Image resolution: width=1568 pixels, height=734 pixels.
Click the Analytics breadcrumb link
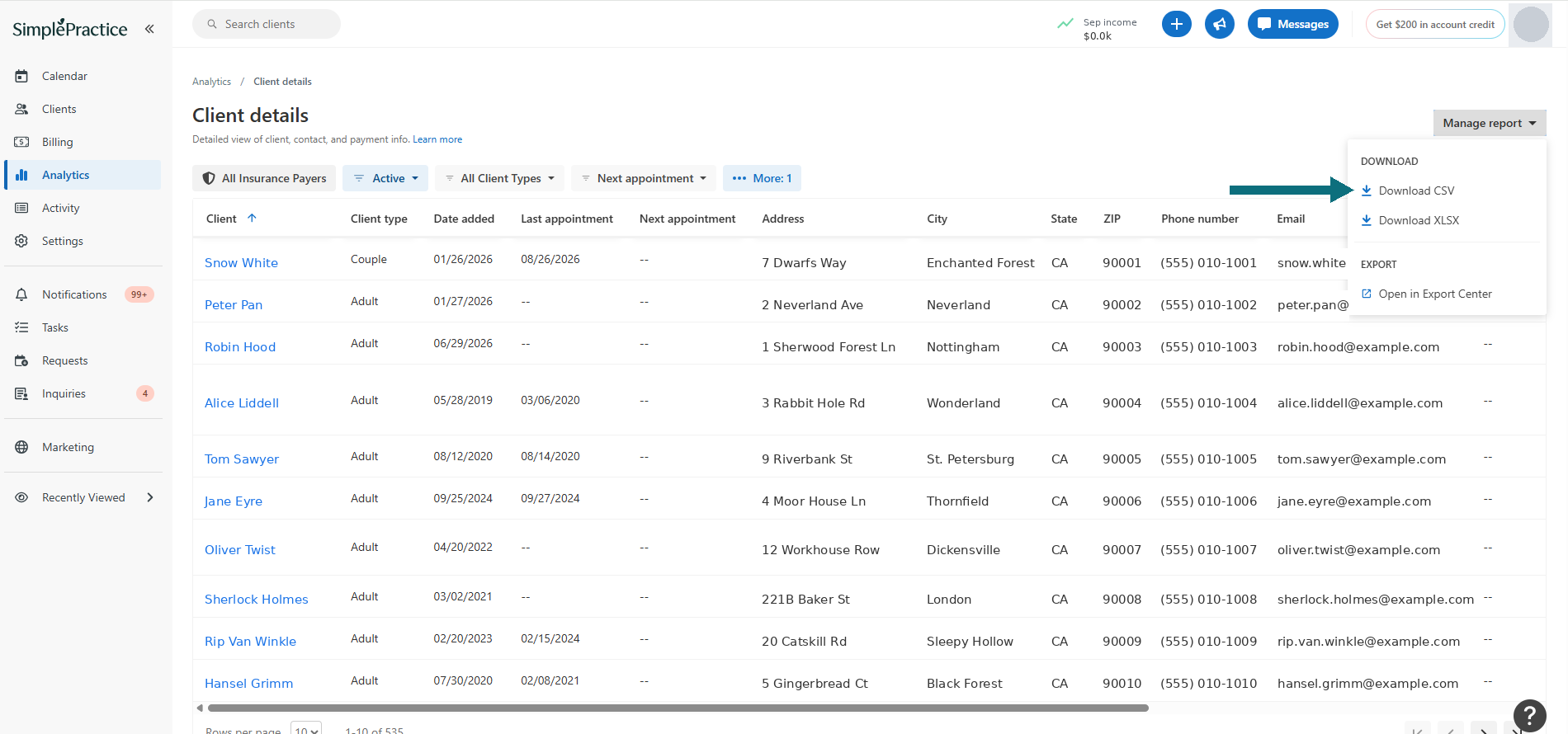pos(211,82)
